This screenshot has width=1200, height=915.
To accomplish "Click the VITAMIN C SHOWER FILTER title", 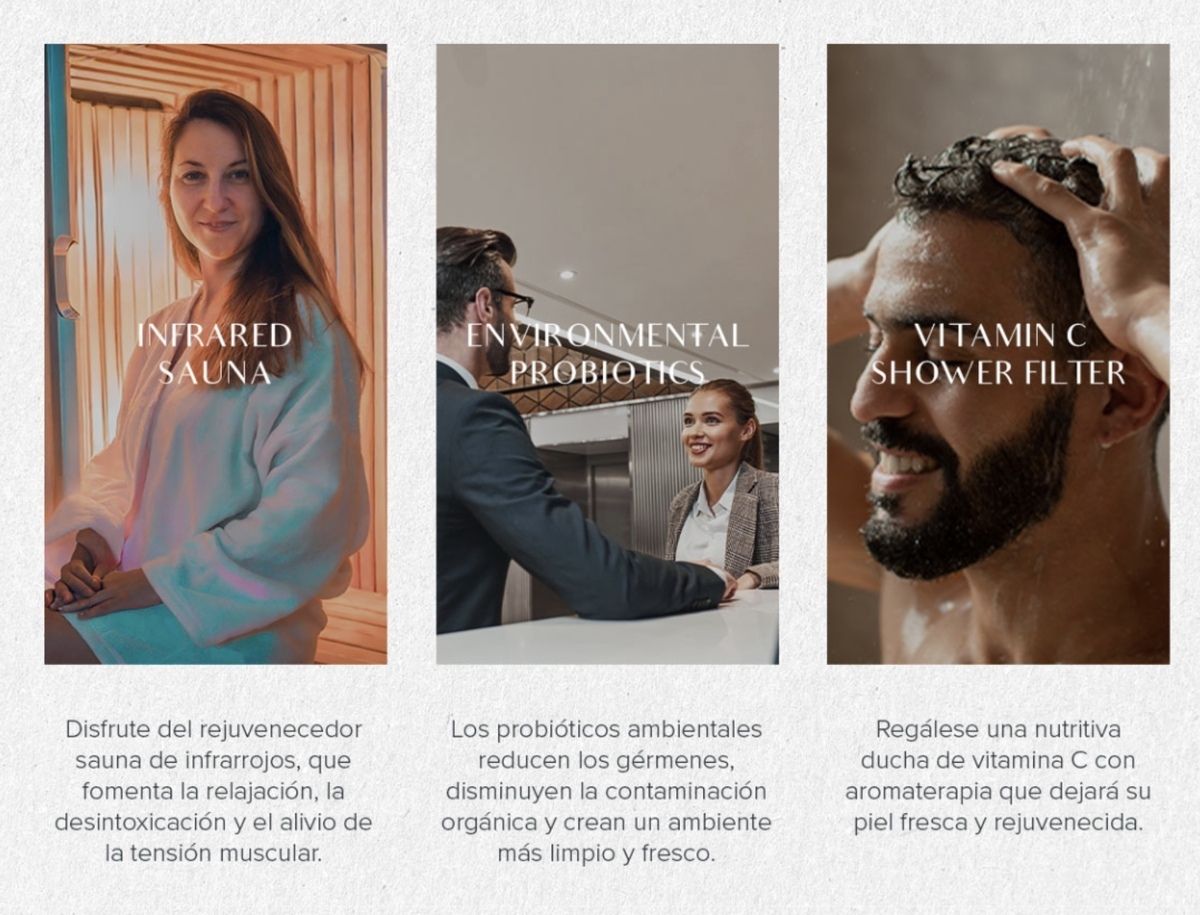I will pyautogui.click(x=998, y=353).
